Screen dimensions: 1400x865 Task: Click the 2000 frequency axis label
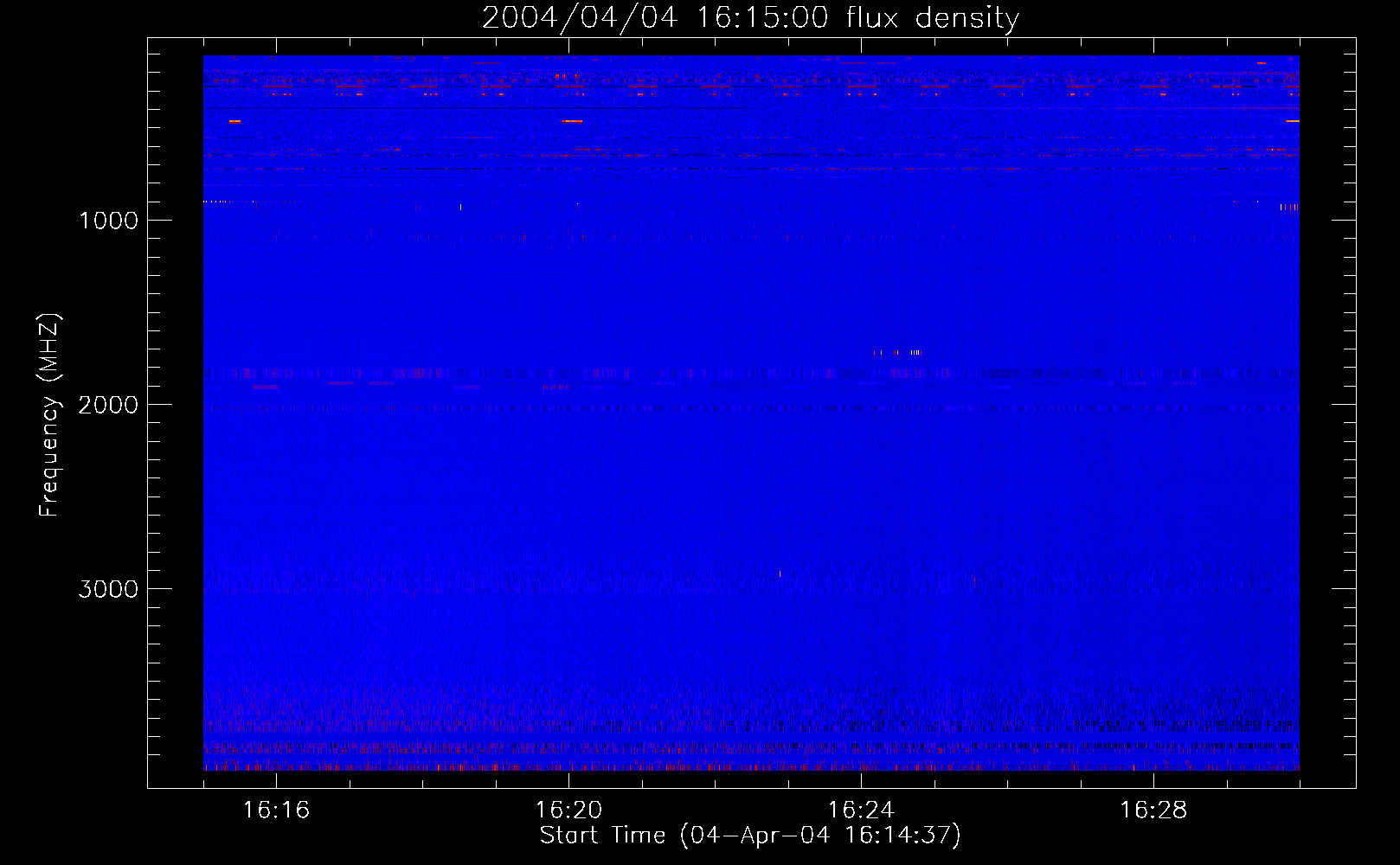coord(108,405)
